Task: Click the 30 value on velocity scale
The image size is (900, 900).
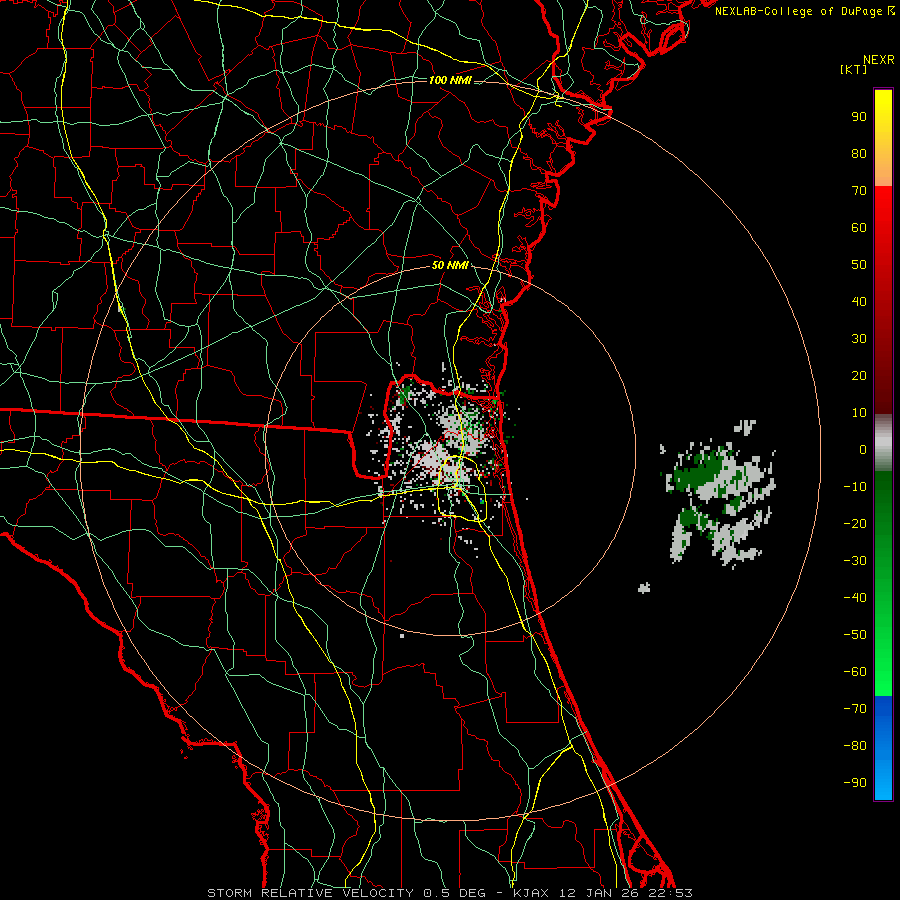Action: (859, 339)
